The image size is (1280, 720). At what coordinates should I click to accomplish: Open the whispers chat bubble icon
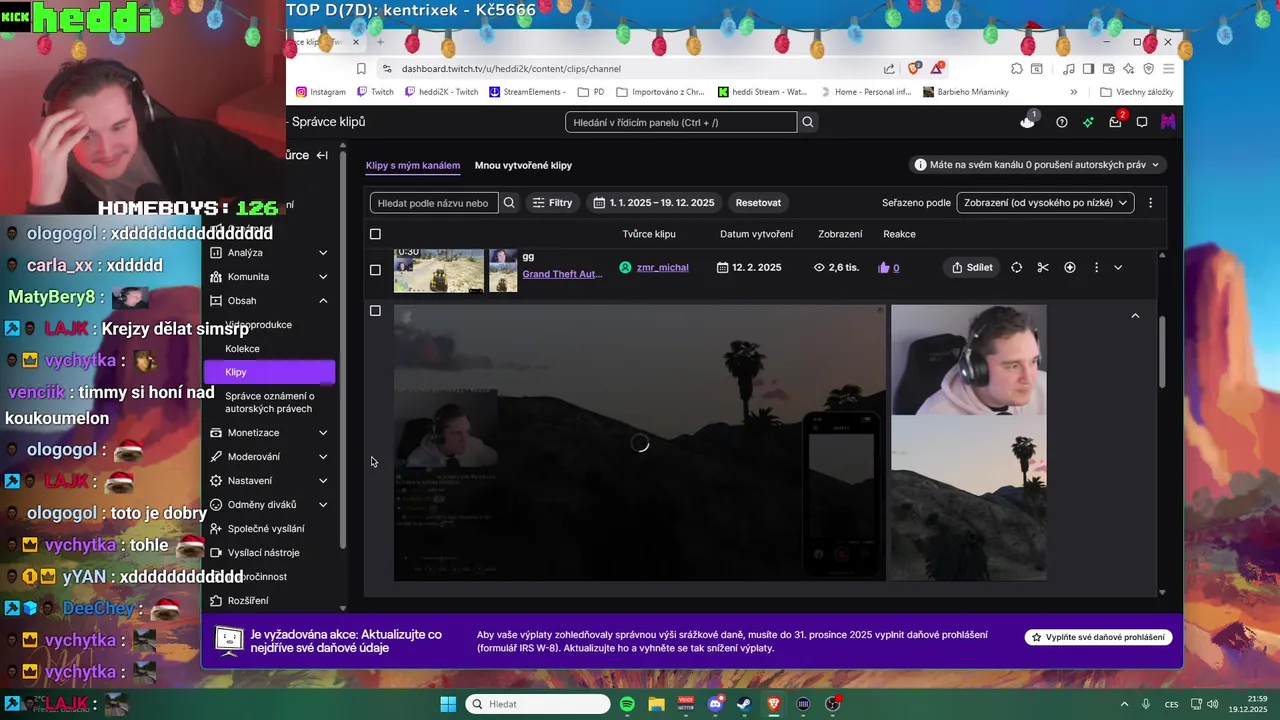tap(1141, 122)
